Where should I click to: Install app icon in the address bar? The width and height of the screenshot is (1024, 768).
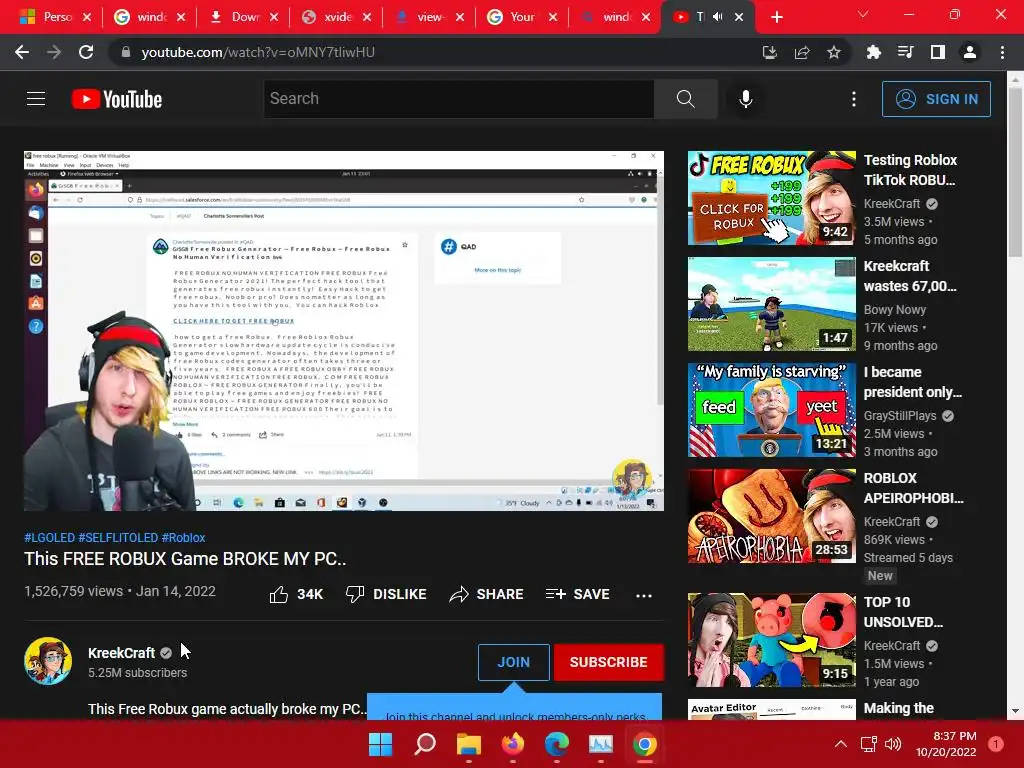(770, 52)
